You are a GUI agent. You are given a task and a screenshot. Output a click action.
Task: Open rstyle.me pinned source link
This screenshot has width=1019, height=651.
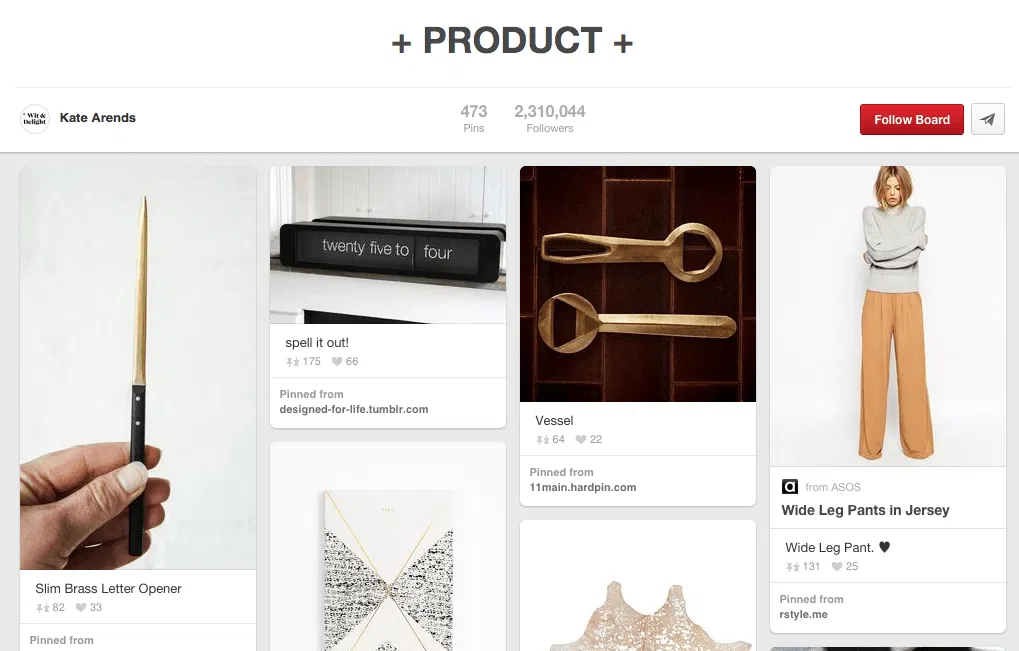(x=804, y=614)
